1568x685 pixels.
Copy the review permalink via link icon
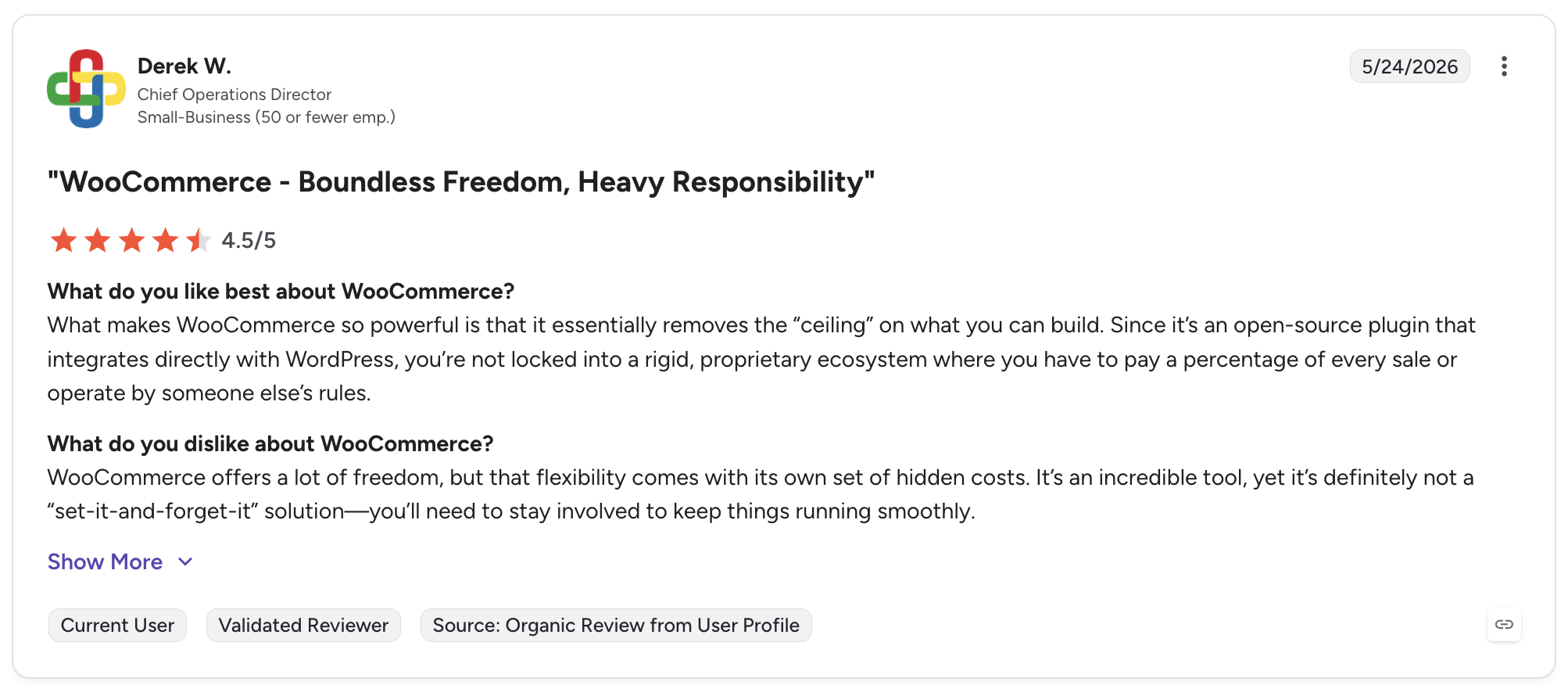(x=1504, y=624)
